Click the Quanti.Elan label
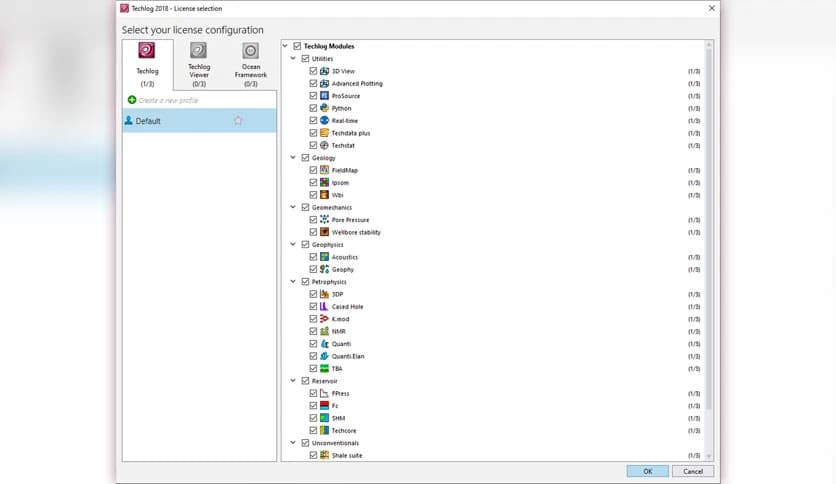This screenshot has width=836, height=484. tap(348, 356)
